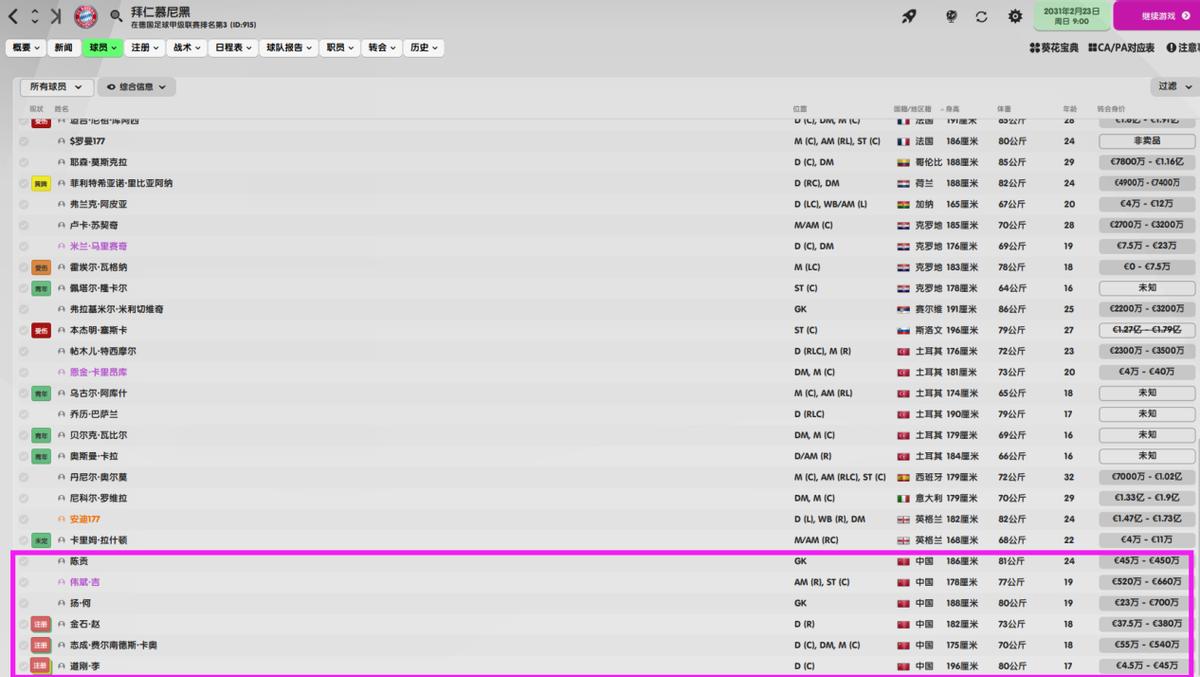
Task: Tick the selection circle for 尼科尔·罗维拉
Action: (23, 498)
